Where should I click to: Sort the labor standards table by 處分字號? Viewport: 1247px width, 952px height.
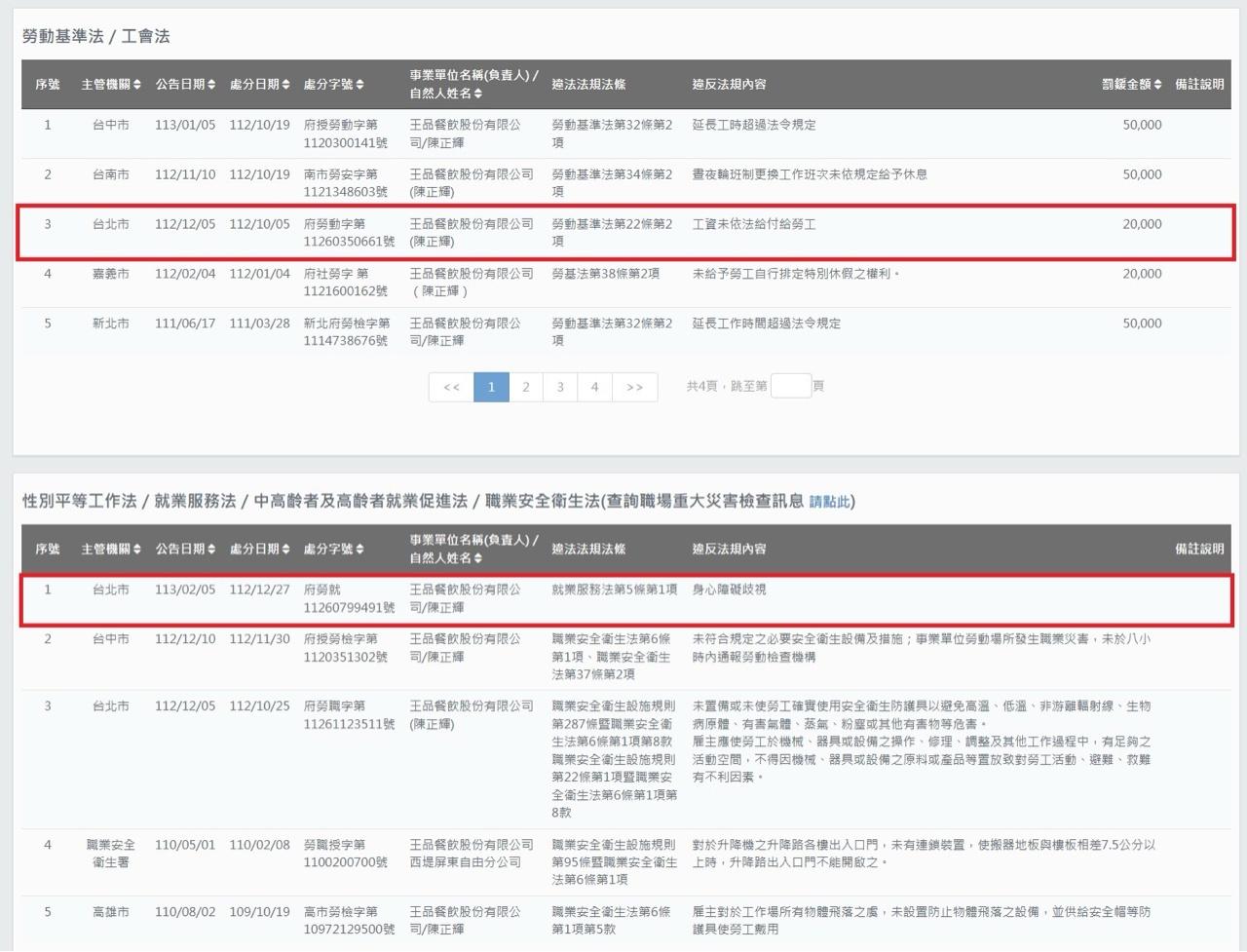(333, 85)
